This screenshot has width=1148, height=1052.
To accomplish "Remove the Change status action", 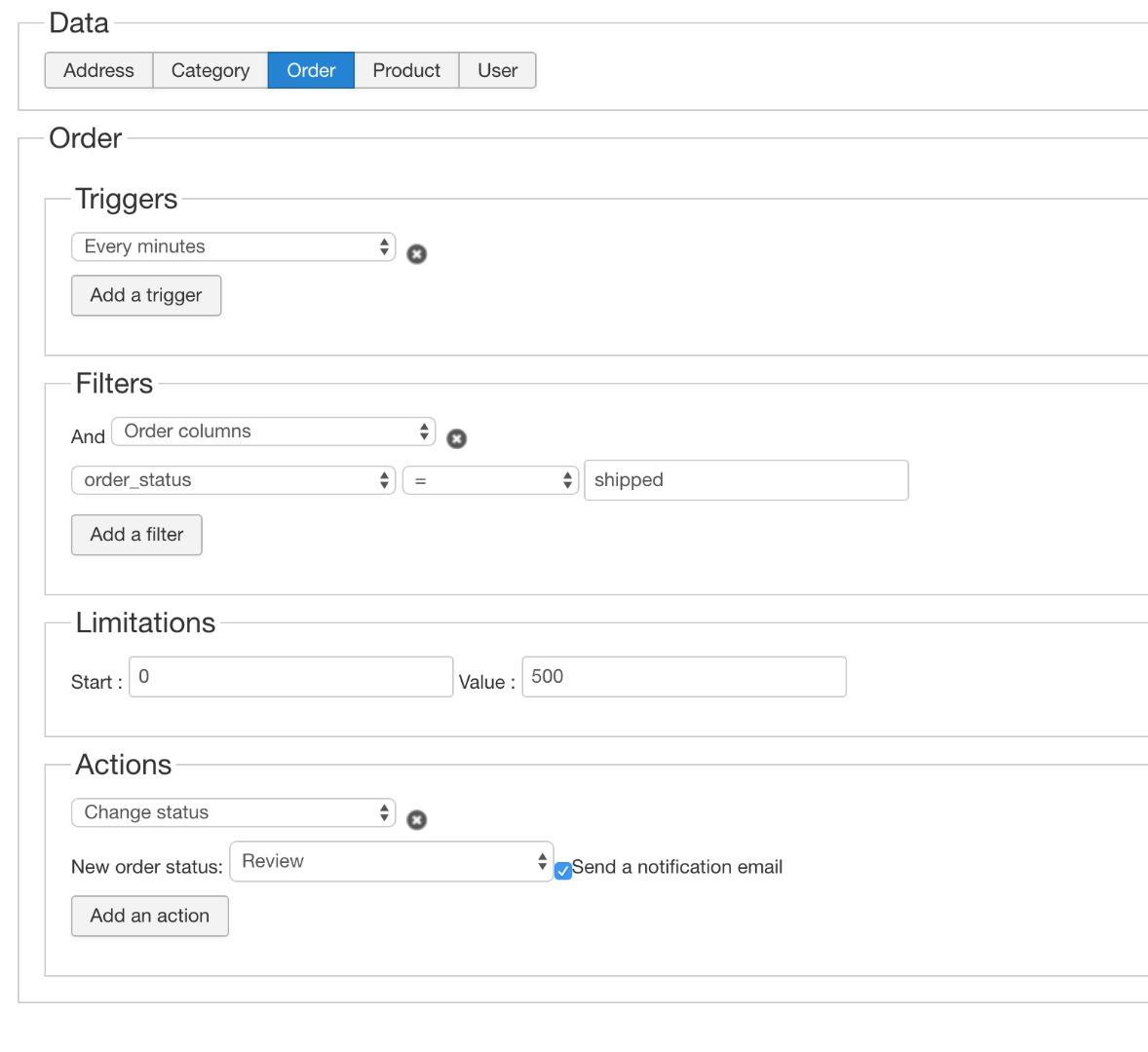I will click(x=416, y=820).
